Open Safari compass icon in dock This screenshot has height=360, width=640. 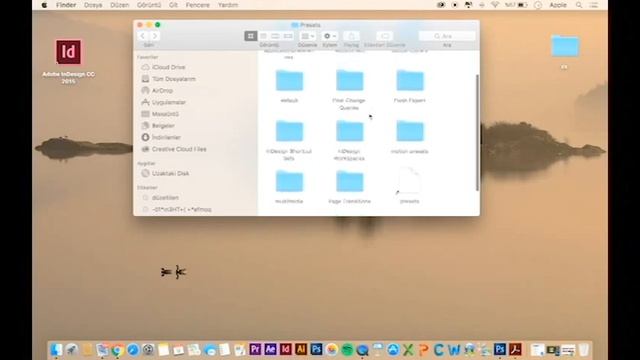point(133,350)
